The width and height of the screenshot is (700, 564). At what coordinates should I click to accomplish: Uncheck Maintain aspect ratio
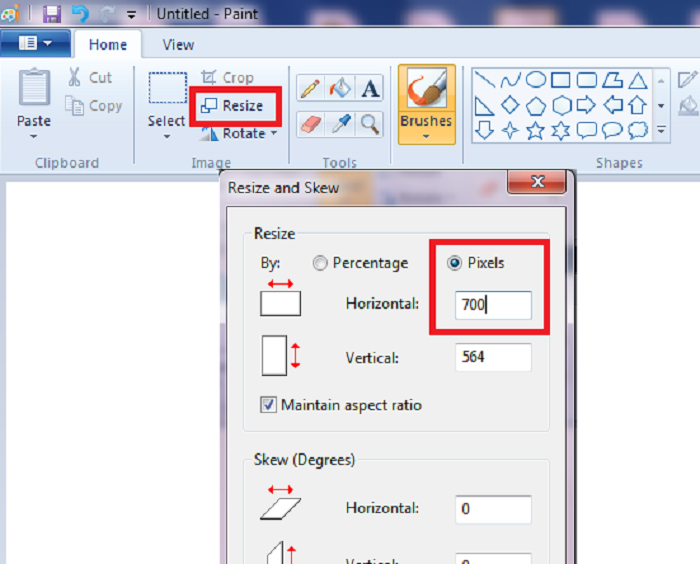point(269,405)
